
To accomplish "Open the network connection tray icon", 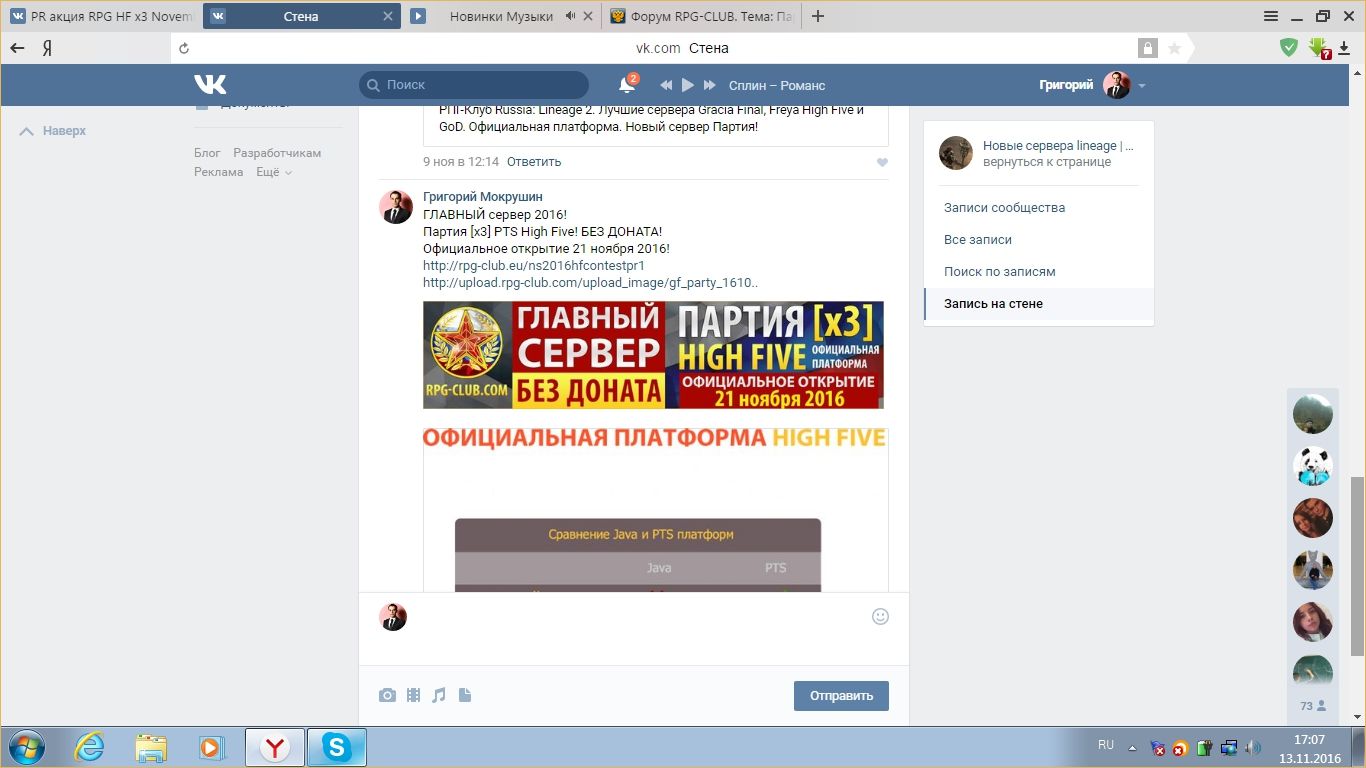I will [1228, 748].
